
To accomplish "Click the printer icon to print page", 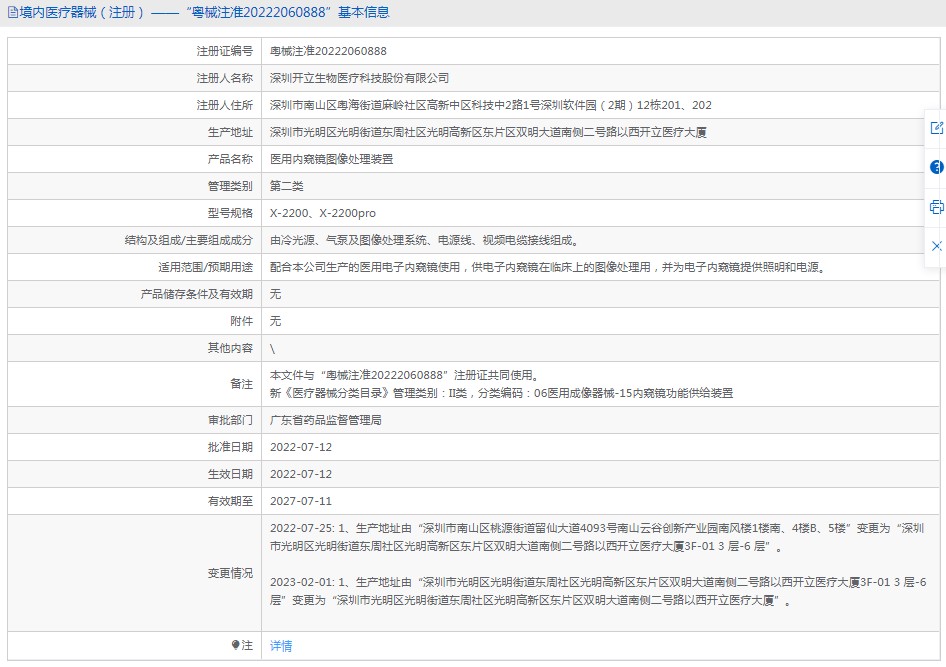I will (x=936, y=207).
